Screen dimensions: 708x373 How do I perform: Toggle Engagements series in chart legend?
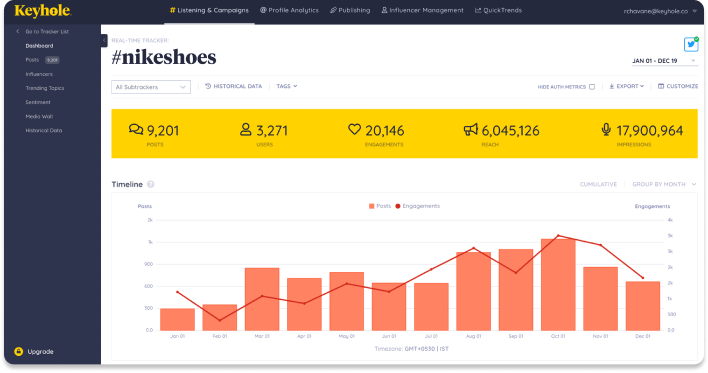[417, 206]
